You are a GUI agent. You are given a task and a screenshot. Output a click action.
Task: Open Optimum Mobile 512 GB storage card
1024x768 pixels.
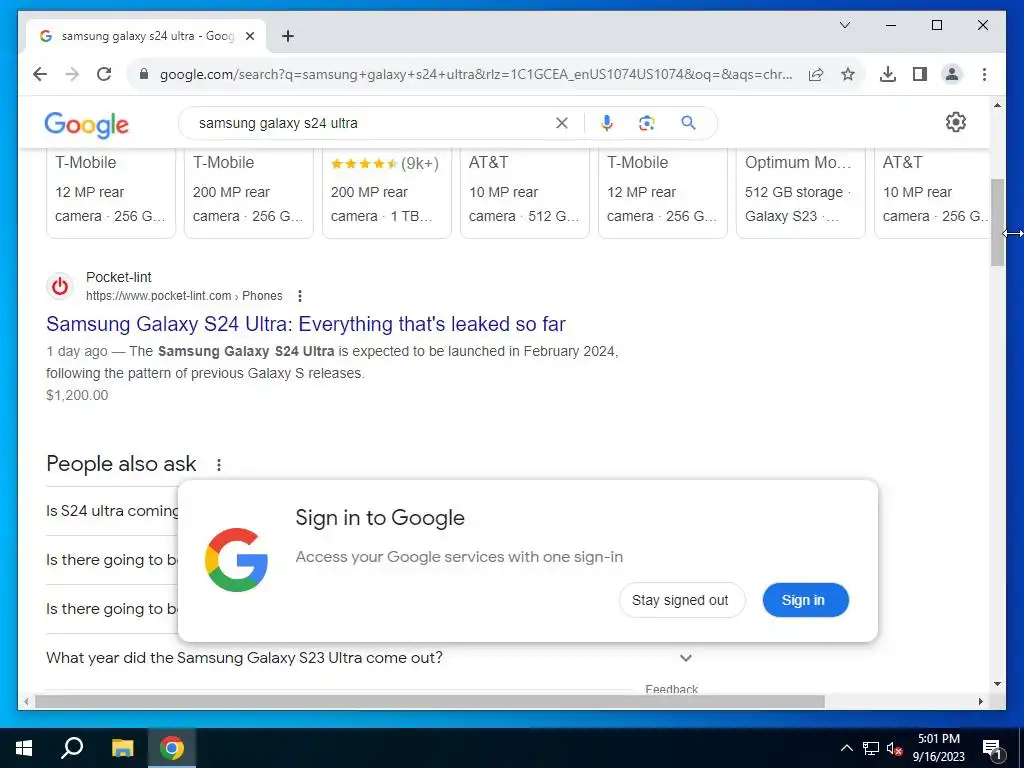coord(801,193)
